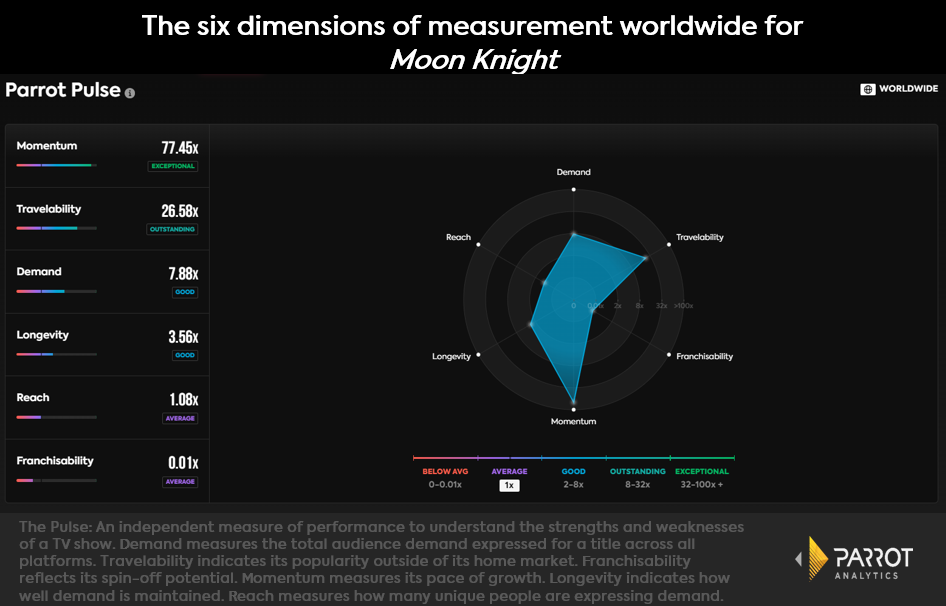
Task: Click the 0–0.01x legend range
Action: point(445,485)
